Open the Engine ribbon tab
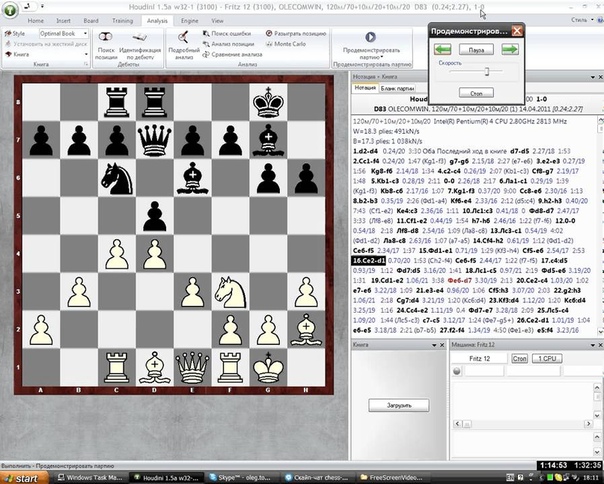This screenshot has width=604, height=484. click(189, 21)
